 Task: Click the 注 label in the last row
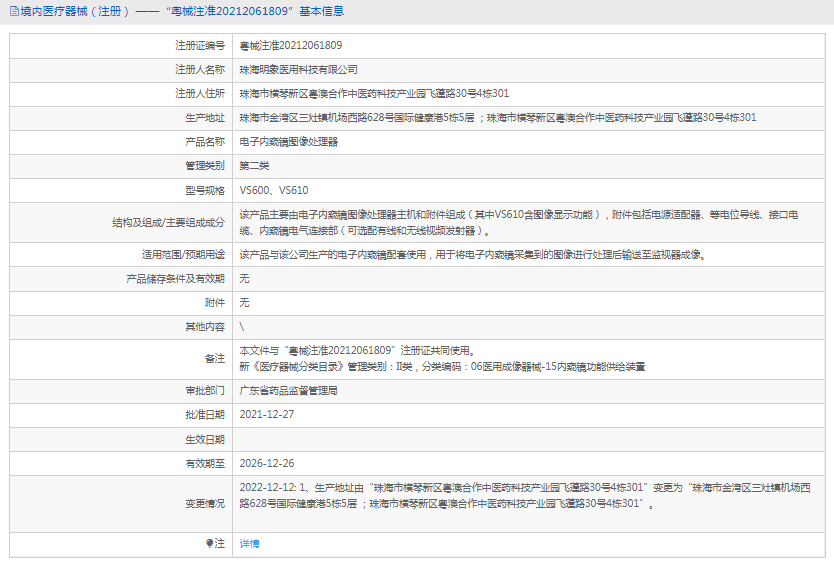coord(220,543)
